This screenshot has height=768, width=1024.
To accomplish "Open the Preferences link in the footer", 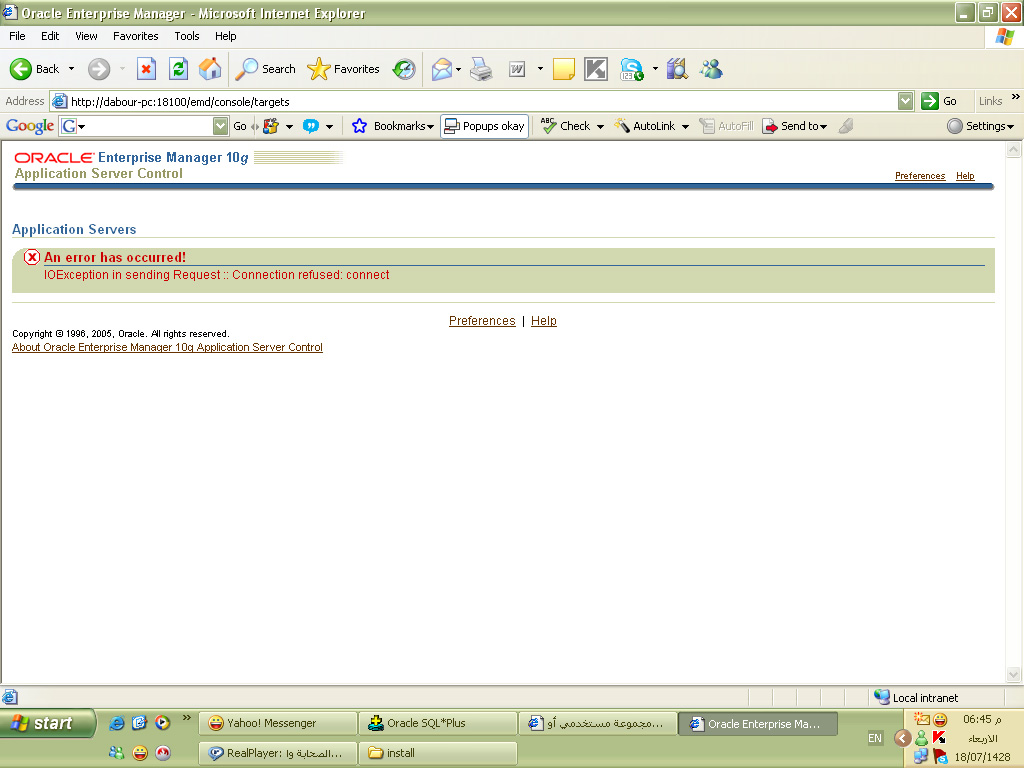I will coord(482,321).
